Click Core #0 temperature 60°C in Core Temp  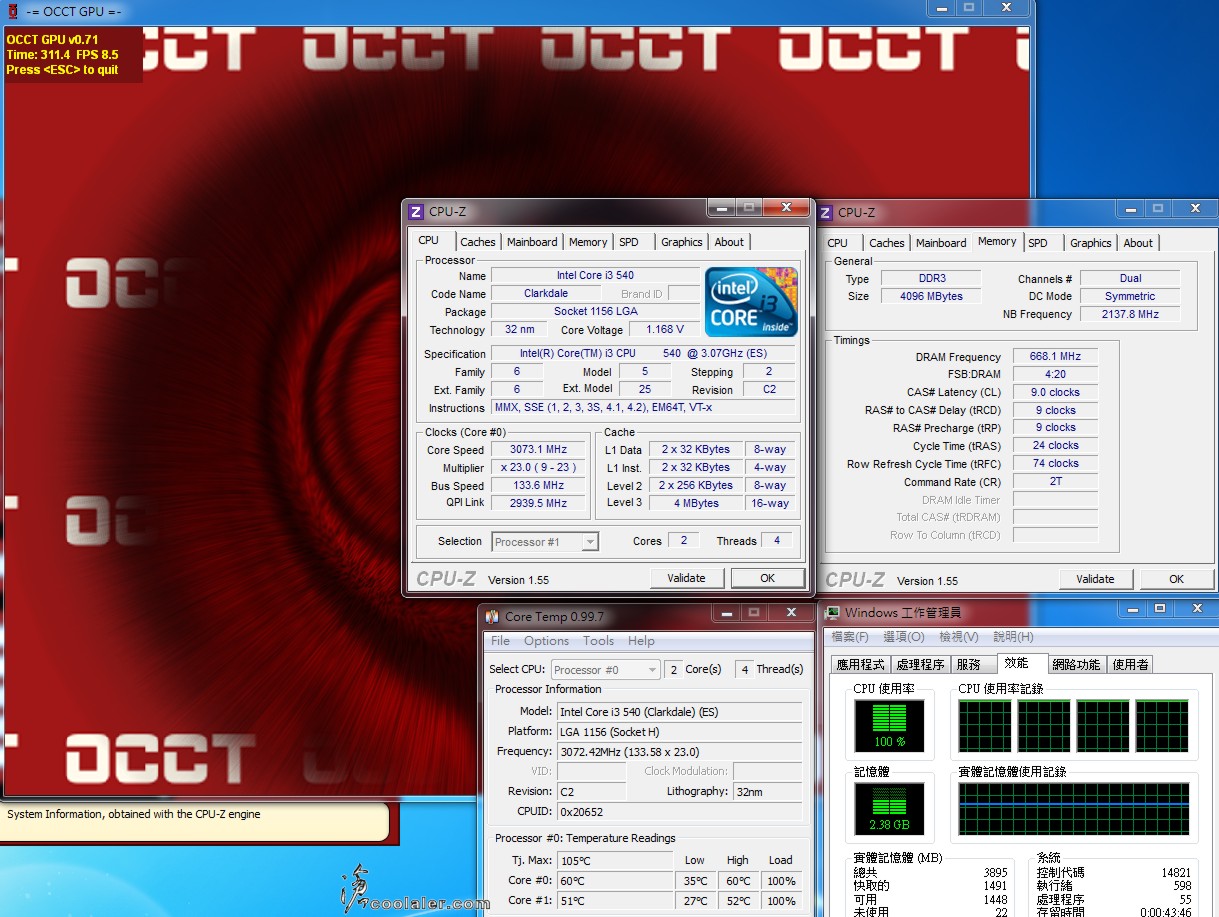click(615, 881)
